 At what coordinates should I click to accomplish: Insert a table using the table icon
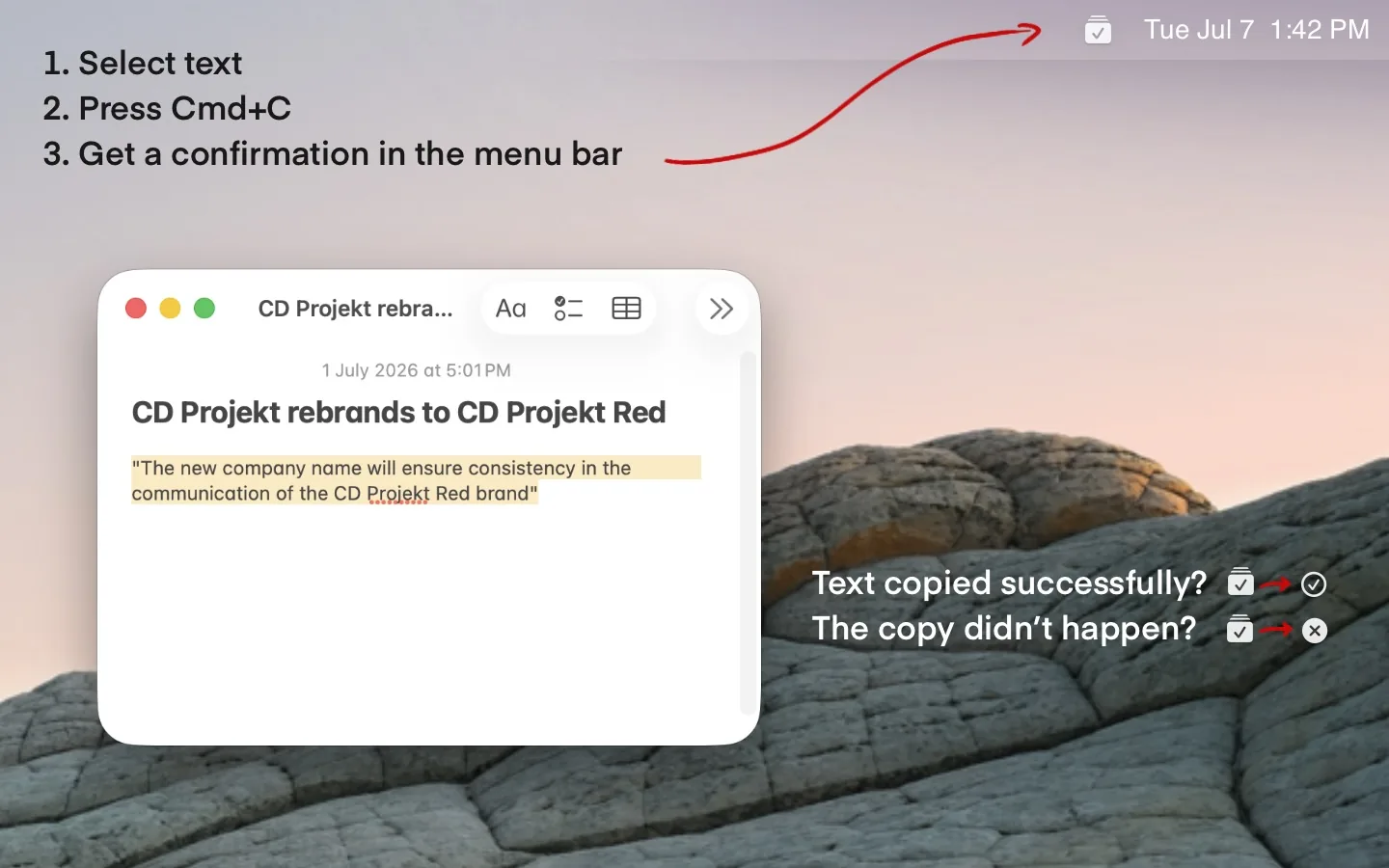pos(626,309)
